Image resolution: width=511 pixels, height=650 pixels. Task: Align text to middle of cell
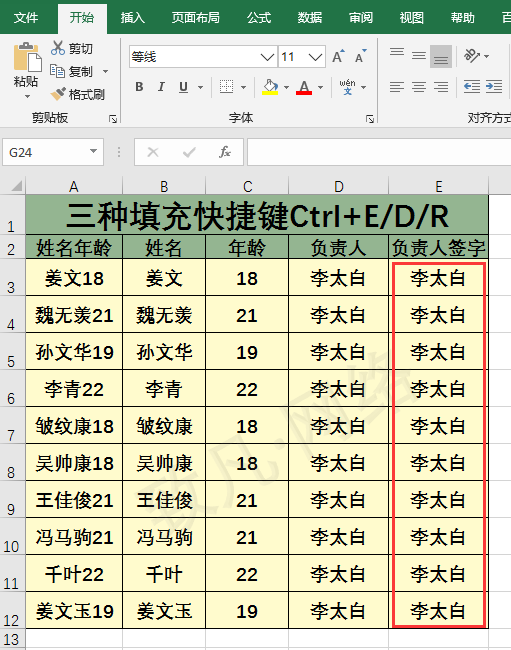tap(419, 56)
